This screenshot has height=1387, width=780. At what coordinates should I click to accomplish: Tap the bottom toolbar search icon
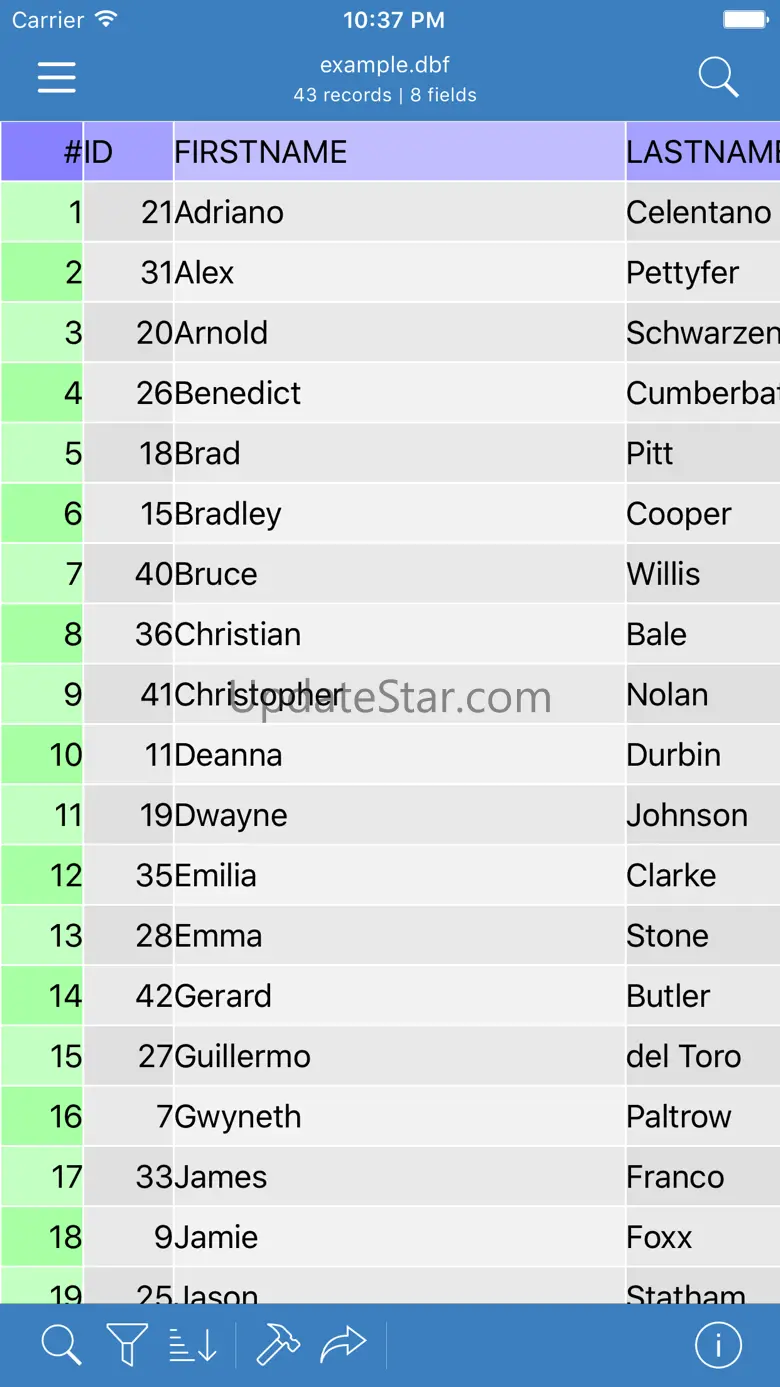point(61,1345)
